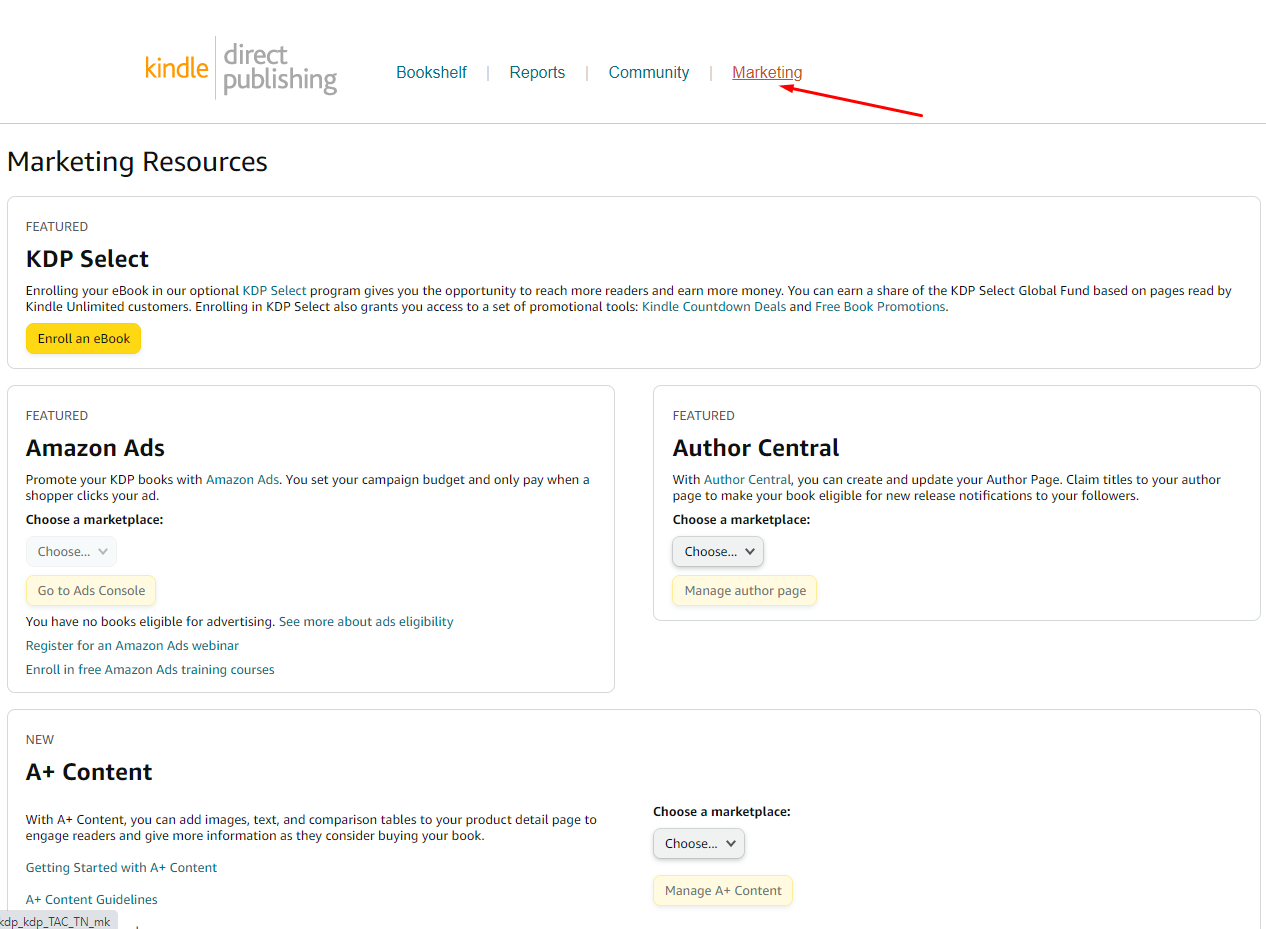Click the KDP Select link in description
Viewport: 1266px width, 929px height.
pyautogui.click(x=274, y=291)
